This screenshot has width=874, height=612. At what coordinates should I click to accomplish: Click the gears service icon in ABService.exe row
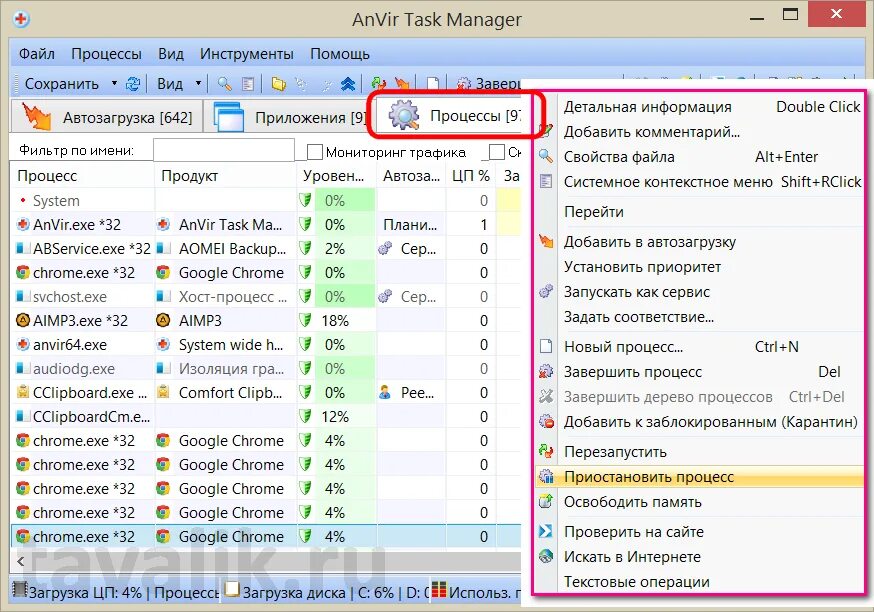pyautogui.click(x=385, y=249)
